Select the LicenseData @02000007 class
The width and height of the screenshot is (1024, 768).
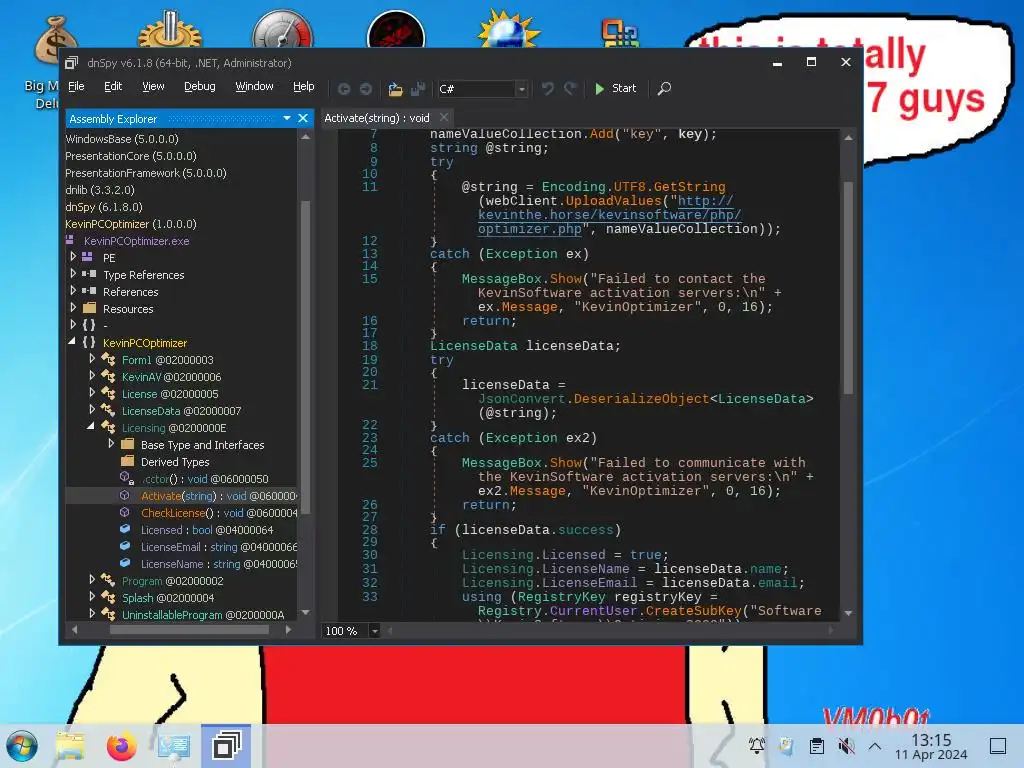click(x=182, y=411)
